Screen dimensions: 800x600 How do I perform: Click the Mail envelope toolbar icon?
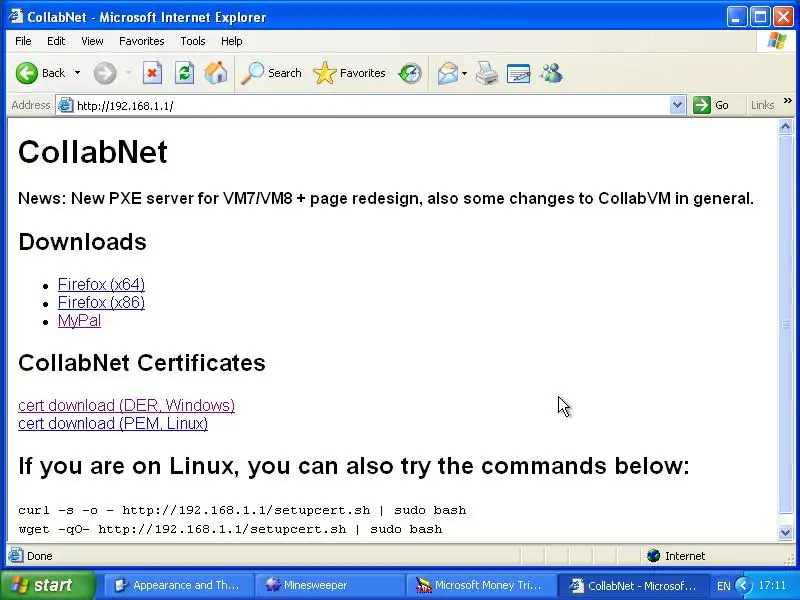tap(447, 73)
